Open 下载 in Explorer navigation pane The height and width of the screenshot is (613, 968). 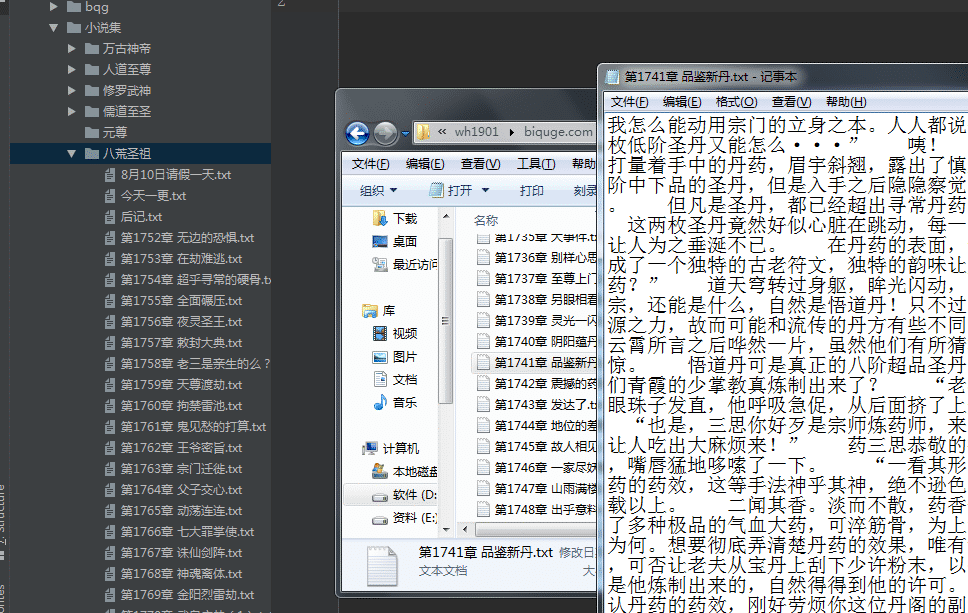click(395, 219)
